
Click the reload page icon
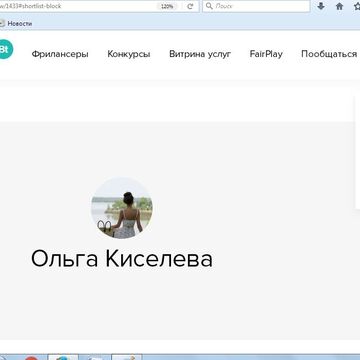[x=190, y=6]
